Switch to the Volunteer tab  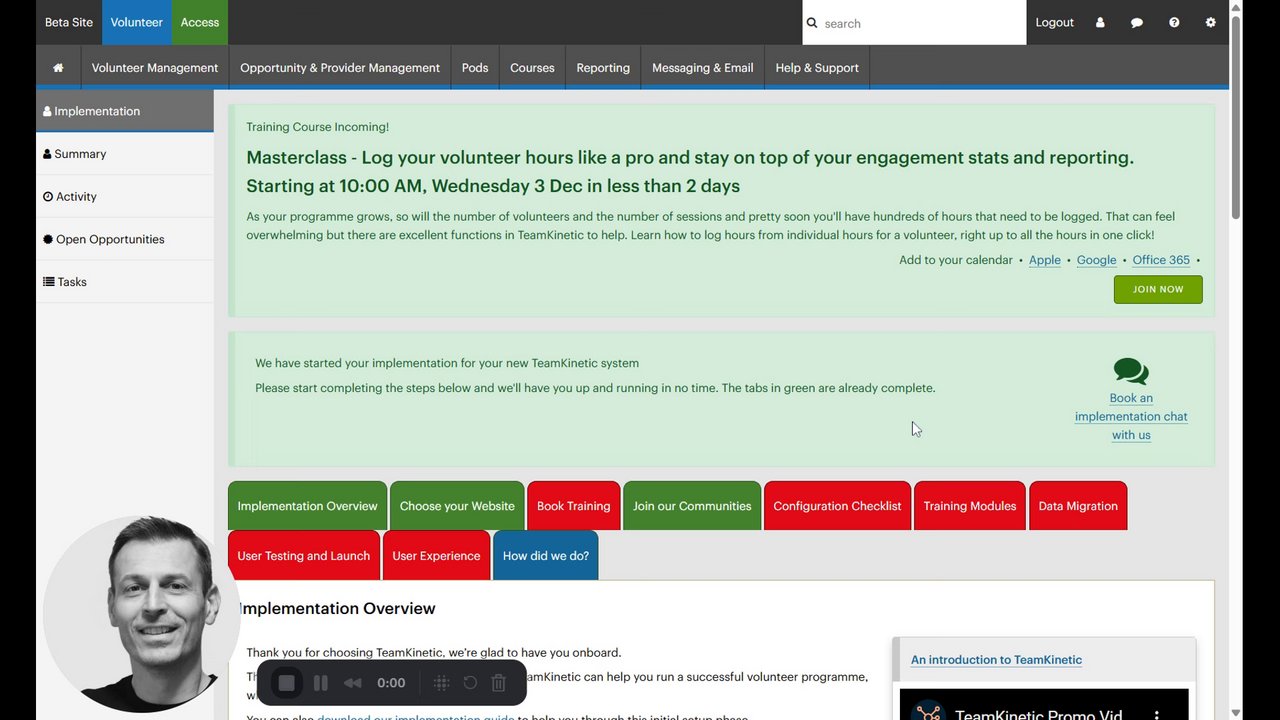pyautogui.click(x=137, y=22)
